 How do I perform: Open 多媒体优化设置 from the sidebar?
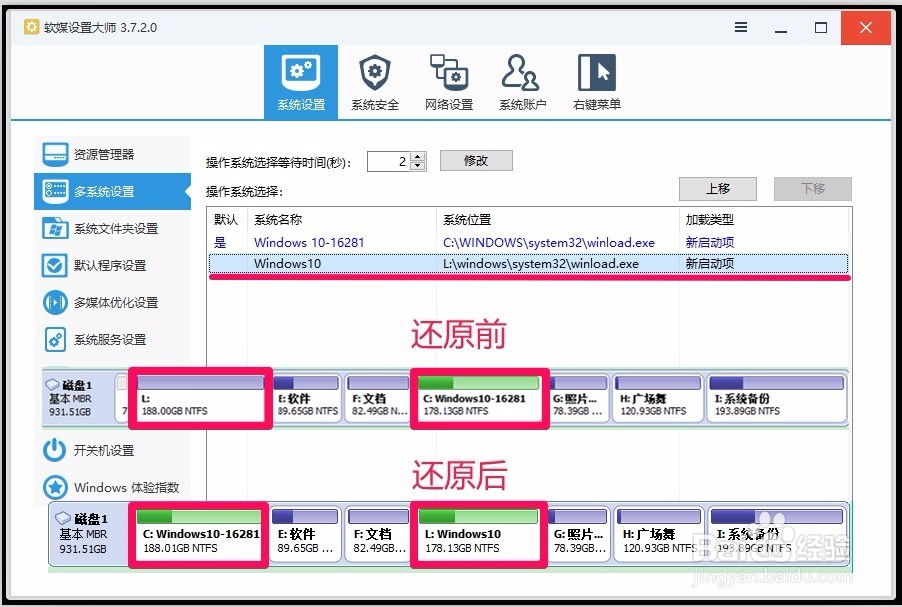coord(118,302)
